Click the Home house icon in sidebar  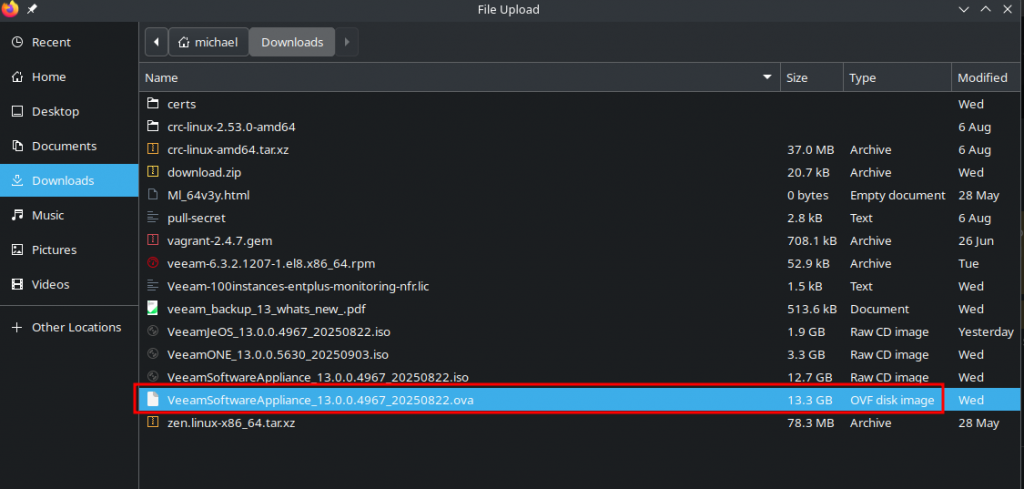click(18, 77)
